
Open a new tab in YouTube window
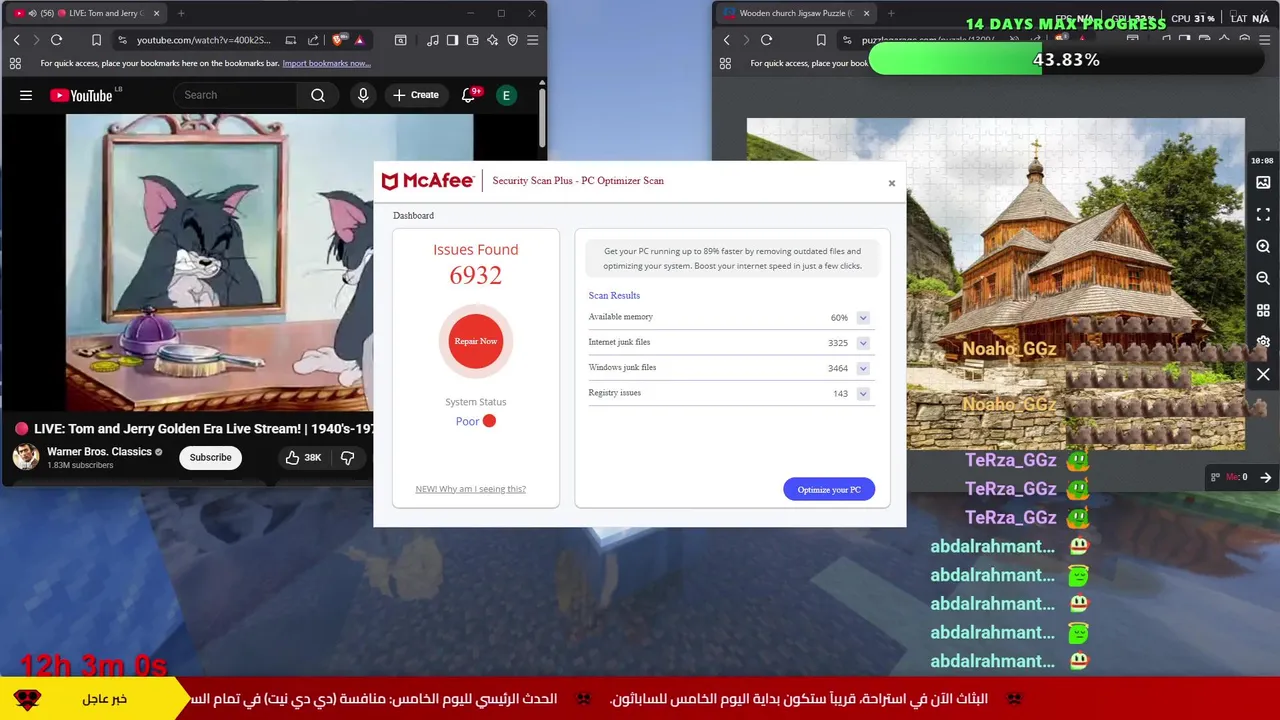pyautogui.click(x=181, y=13)
